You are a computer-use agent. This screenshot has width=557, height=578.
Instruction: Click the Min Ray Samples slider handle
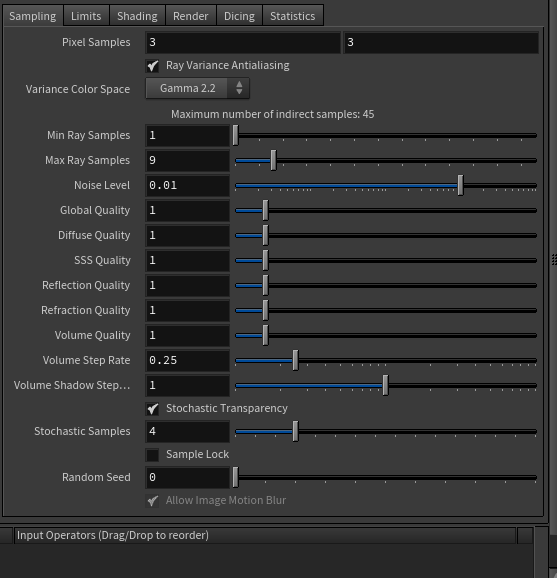[236, 135]
